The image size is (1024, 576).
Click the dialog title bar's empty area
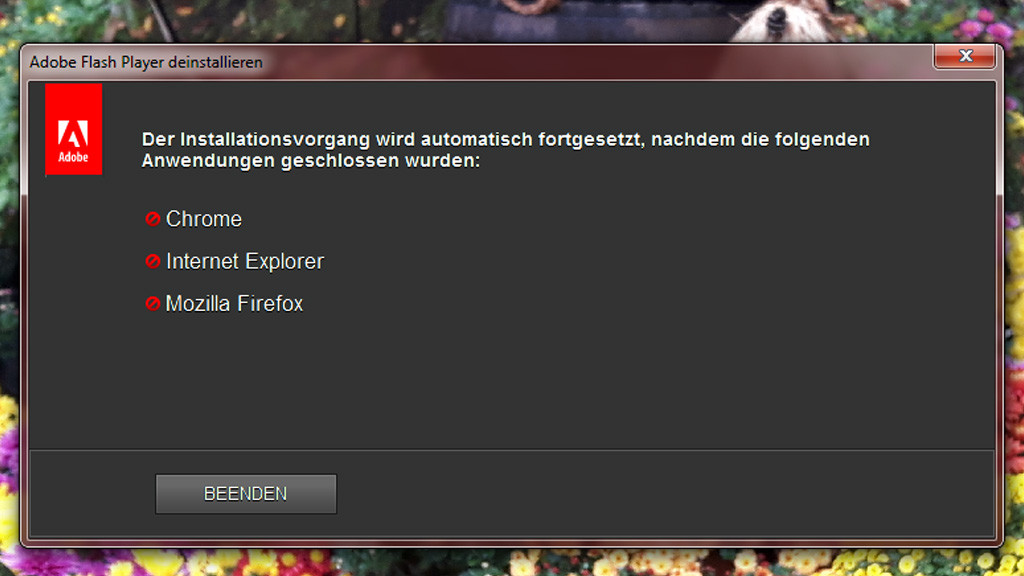tap(588, 62)
